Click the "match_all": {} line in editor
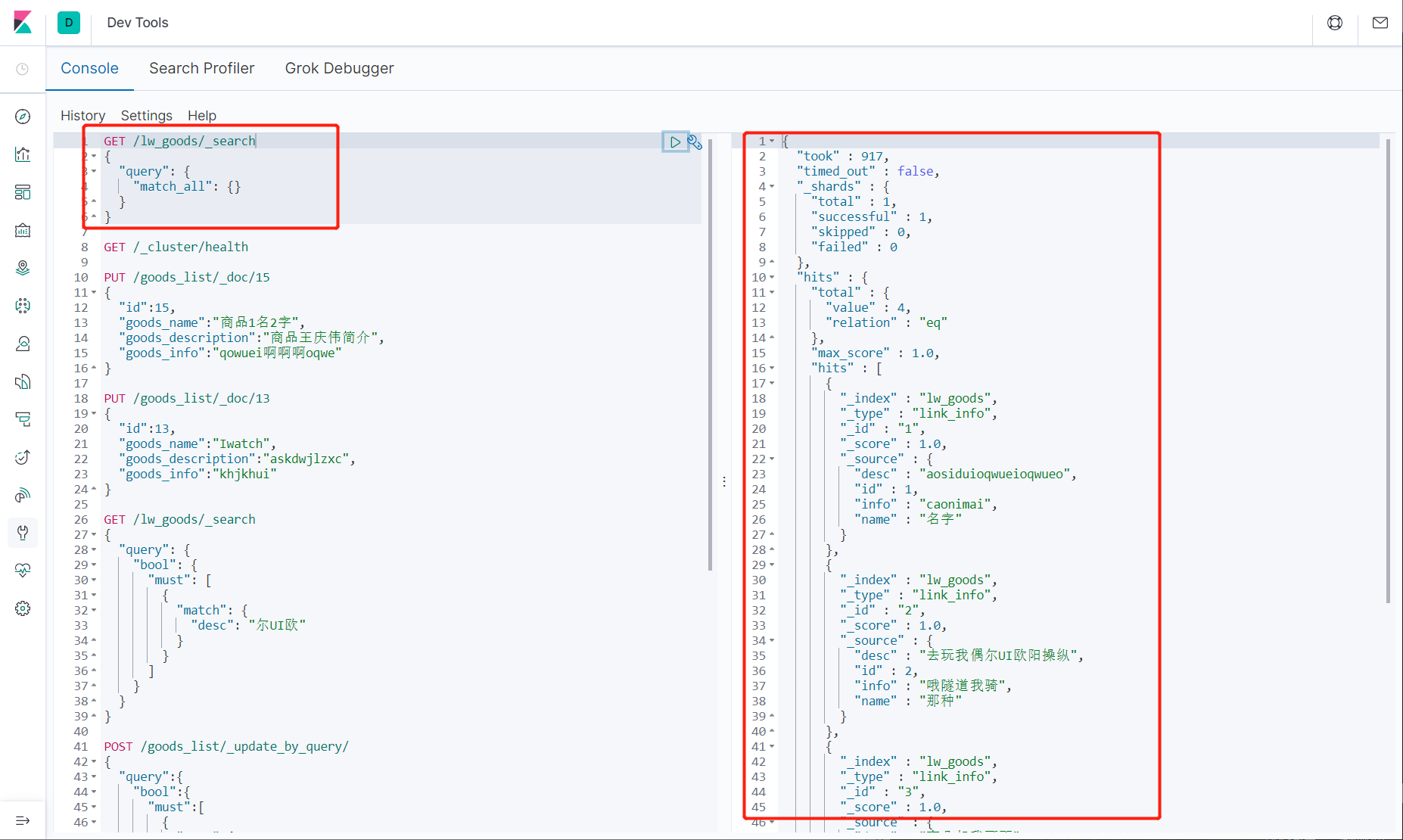The height and width of the screenshot is (840, 1403). (187, 186)
